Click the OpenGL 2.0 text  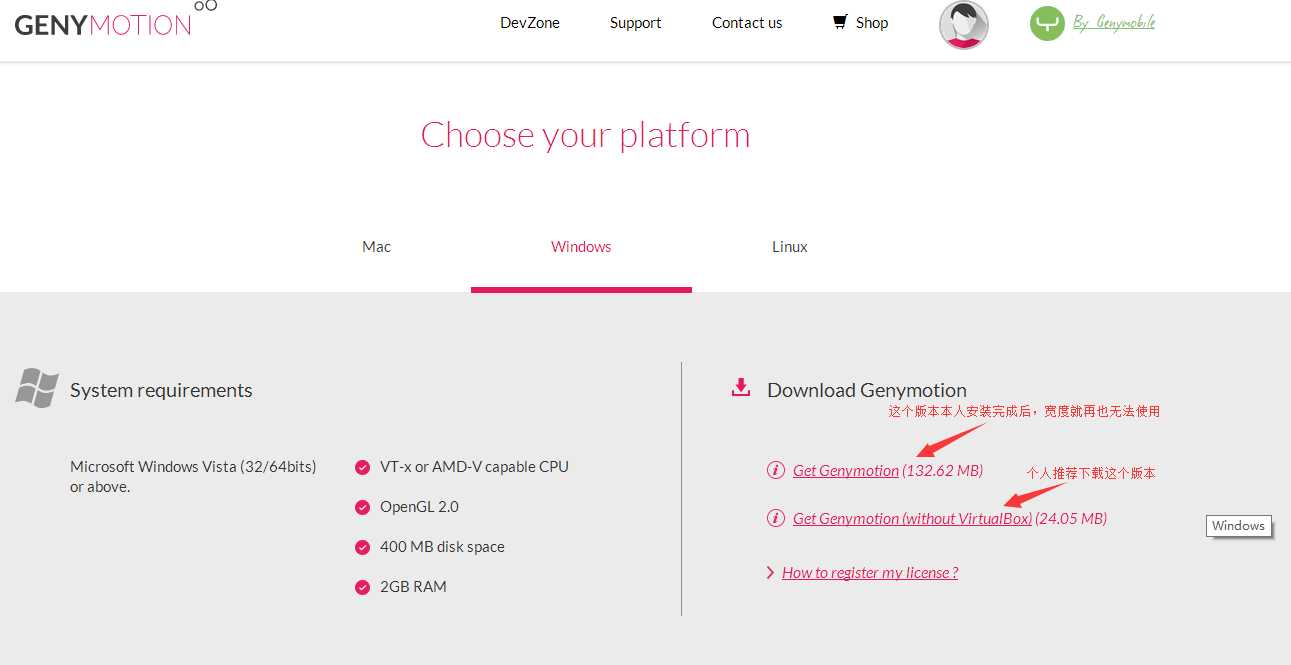[x=419, y=507]
